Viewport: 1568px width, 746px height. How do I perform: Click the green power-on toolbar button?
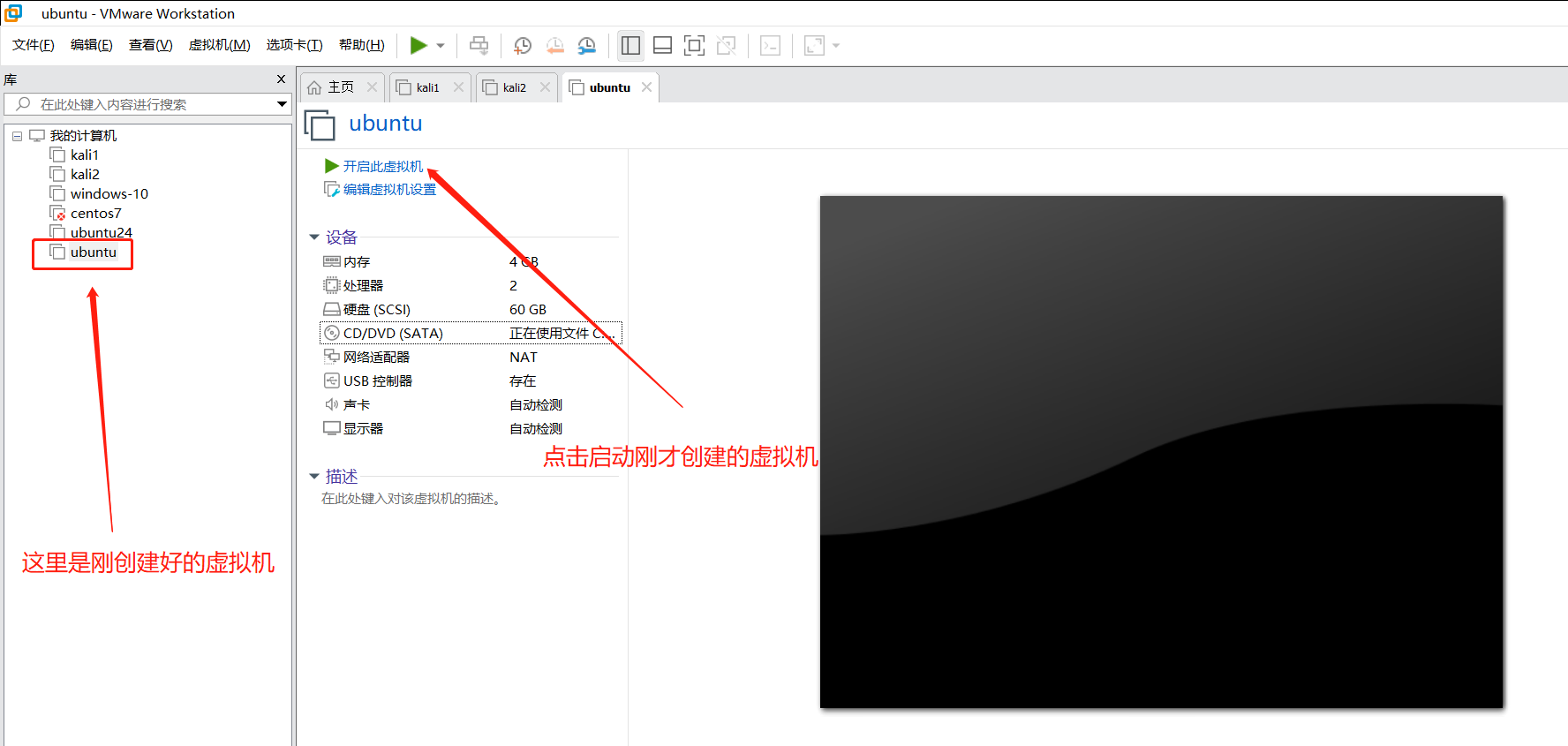[418, 45]
